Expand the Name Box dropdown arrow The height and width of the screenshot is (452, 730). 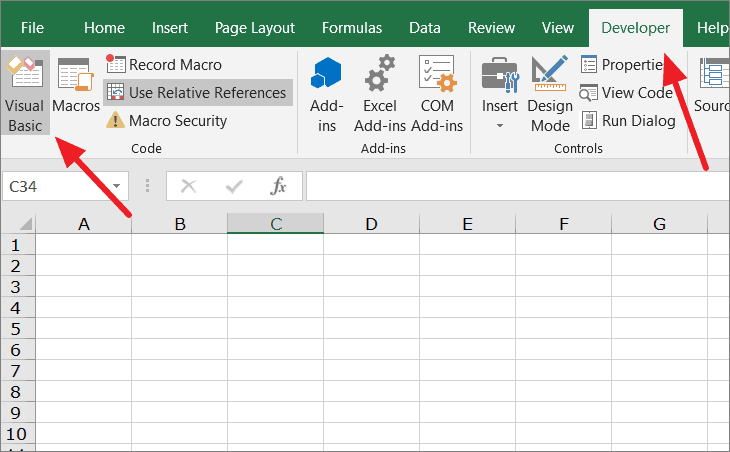pos(116,187)
